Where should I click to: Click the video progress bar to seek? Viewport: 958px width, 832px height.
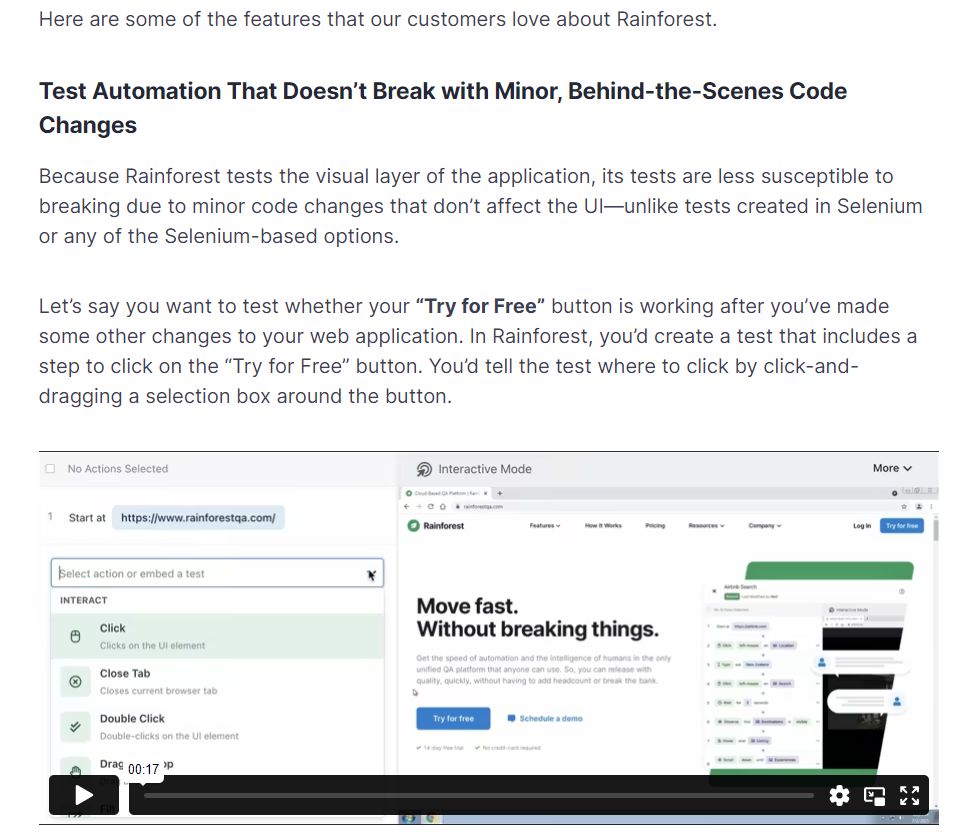coord(480,796)
